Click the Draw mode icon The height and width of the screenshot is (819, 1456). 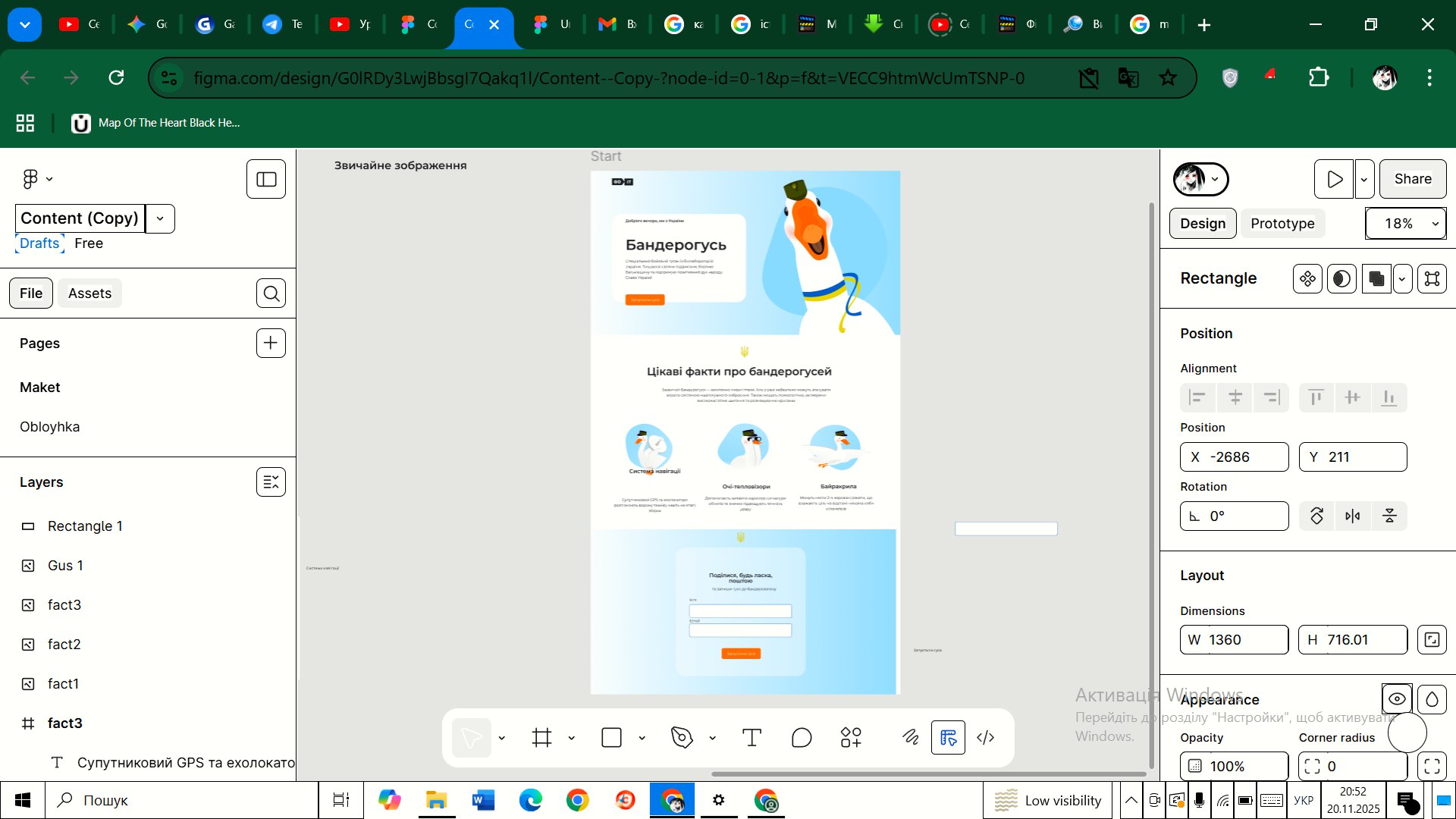pos(911,738)
